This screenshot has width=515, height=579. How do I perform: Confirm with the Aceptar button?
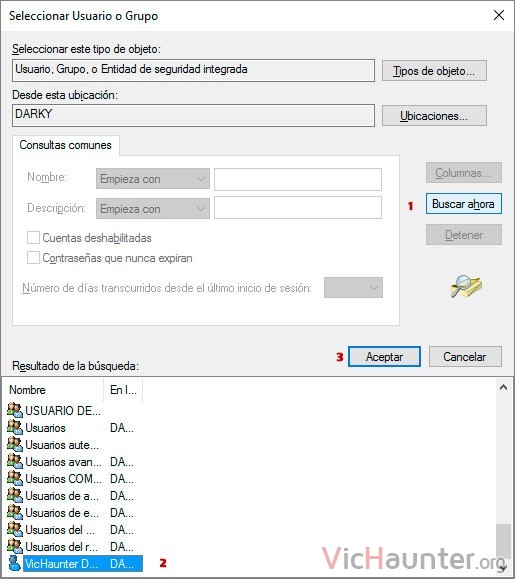coord(384,356)
